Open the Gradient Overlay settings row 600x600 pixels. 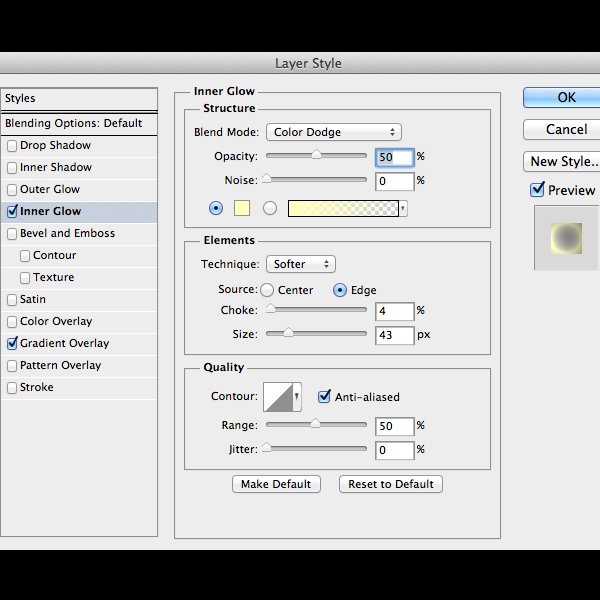79,343
